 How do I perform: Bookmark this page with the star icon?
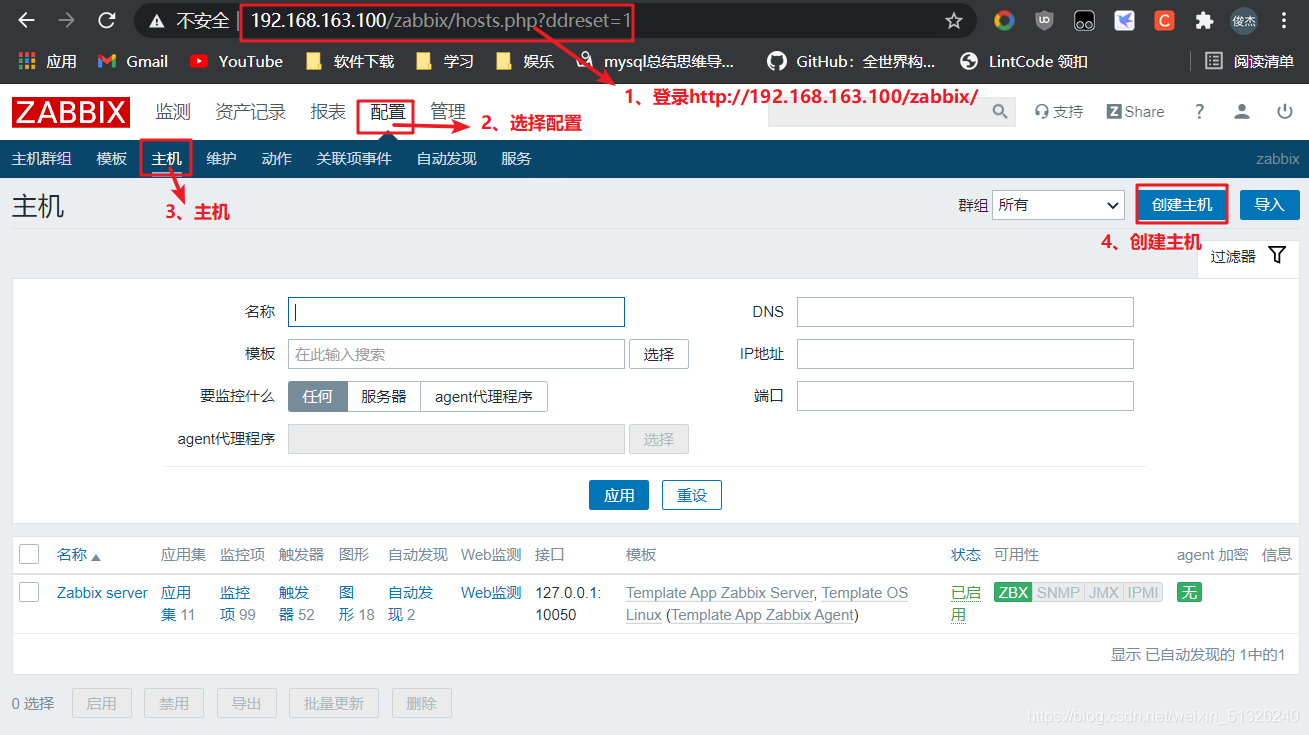953,21
